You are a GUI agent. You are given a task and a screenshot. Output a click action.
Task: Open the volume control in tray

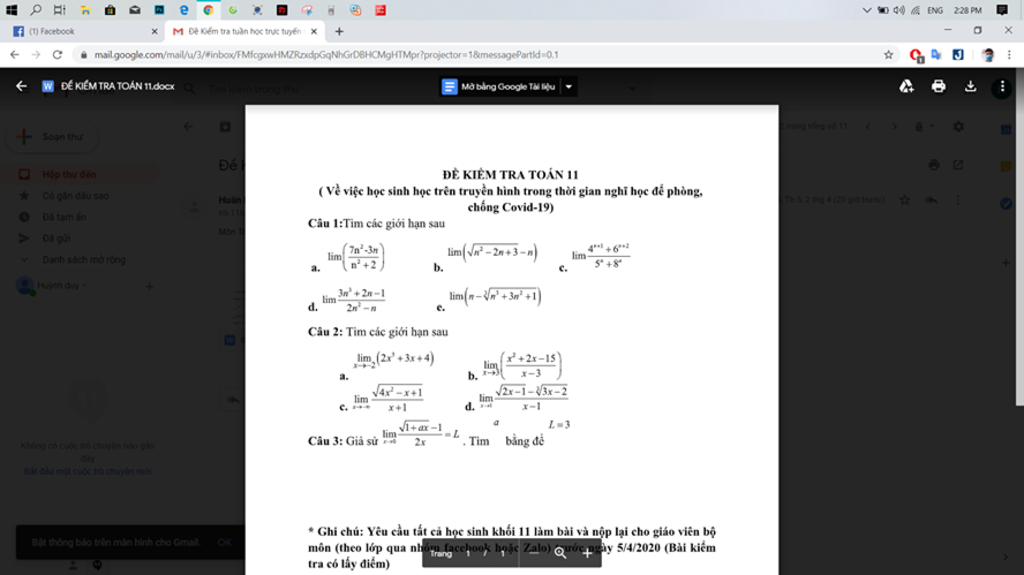pyautogui.click(x=899, y=10)
